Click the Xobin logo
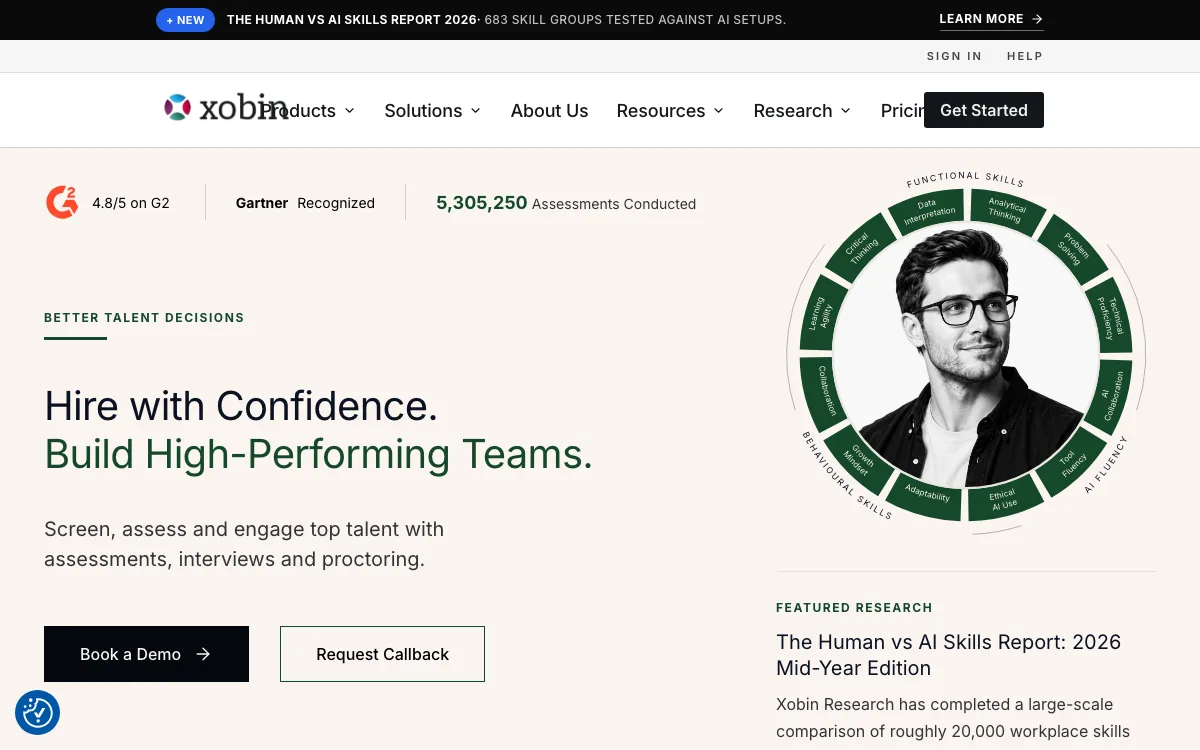Screen dimensions: 1200x750 click(x=225, y=107)
